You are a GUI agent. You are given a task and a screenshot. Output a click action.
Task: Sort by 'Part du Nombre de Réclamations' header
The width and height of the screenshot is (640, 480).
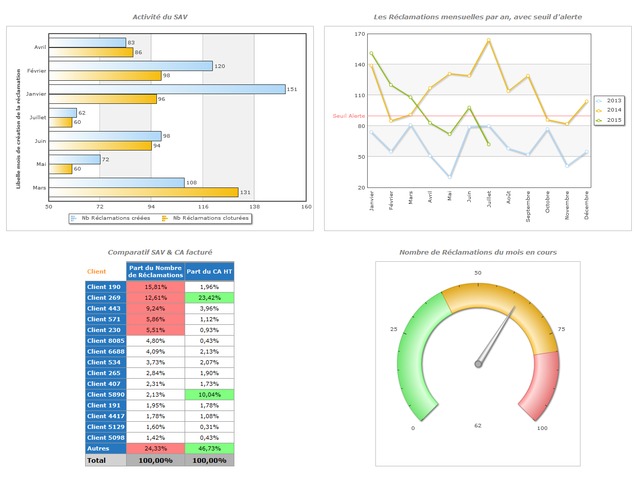pyautogui.click(x=155, y=271)
